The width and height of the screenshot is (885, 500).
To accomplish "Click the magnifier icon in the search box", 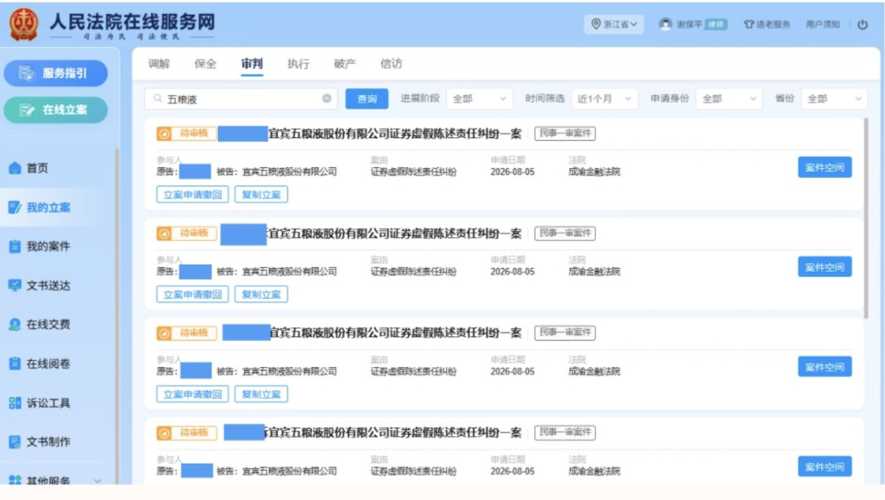I will click(157, 98).
